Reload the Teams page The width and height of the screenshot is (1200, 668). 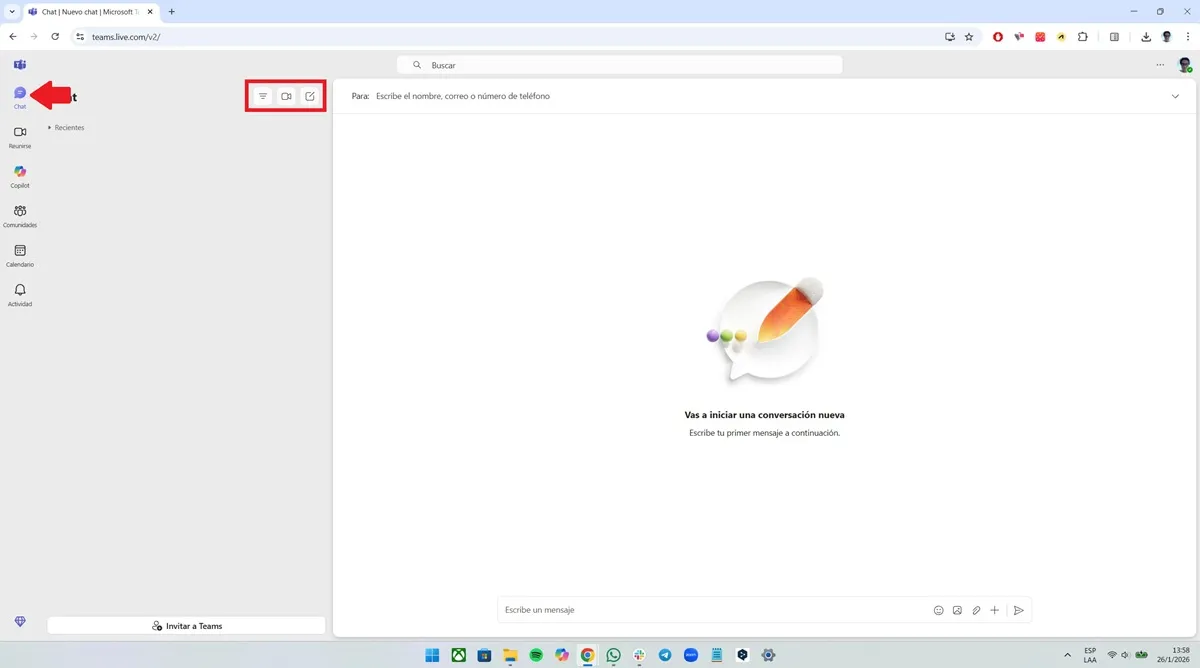55,37
